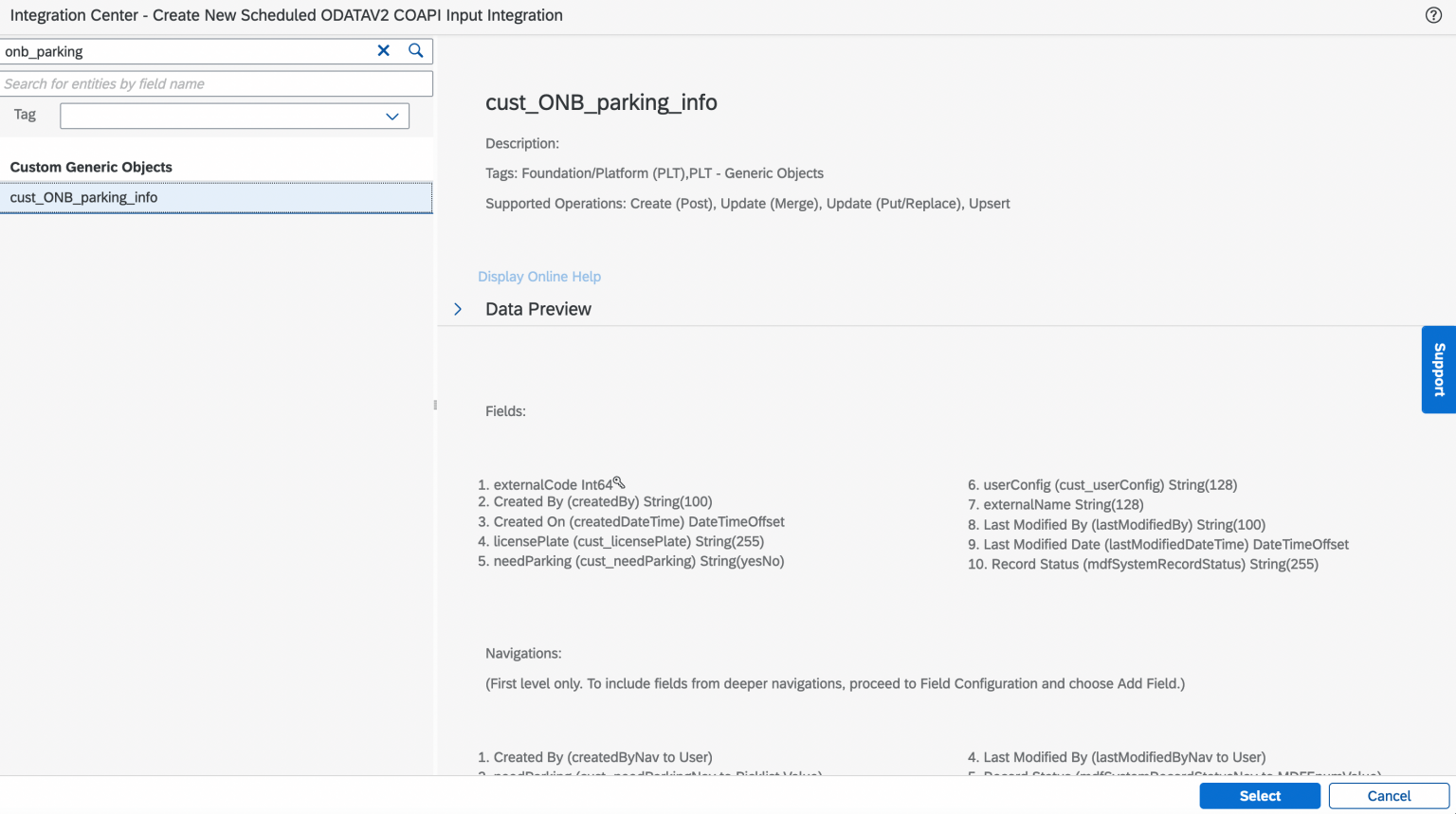This screenshot has height=814, width=1456.
Task: Click the Created By (createdByNav to User) navigation
Action: pos(593,757)
